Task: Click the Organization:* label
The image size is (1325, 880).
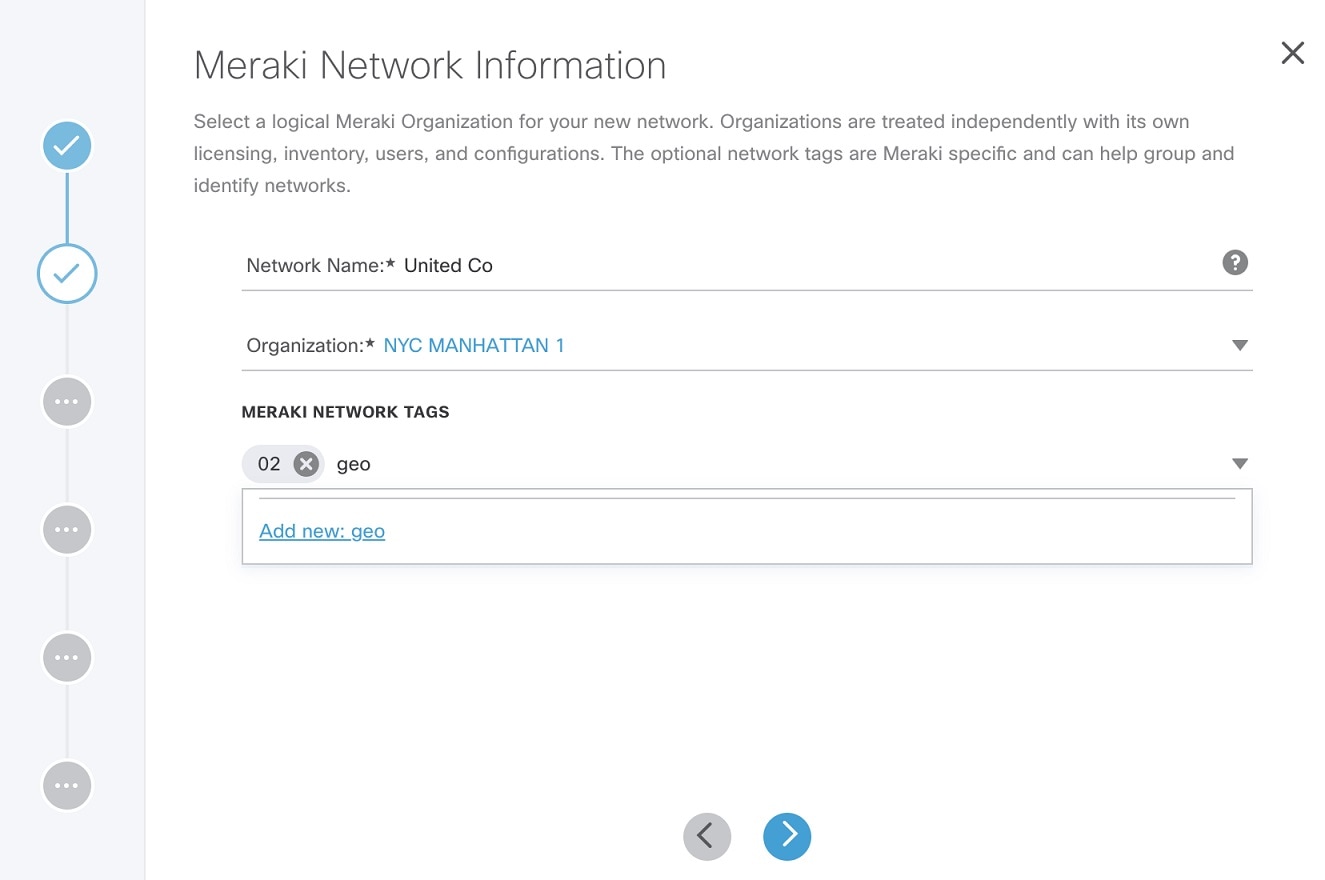Action: (x=311, y=345)
